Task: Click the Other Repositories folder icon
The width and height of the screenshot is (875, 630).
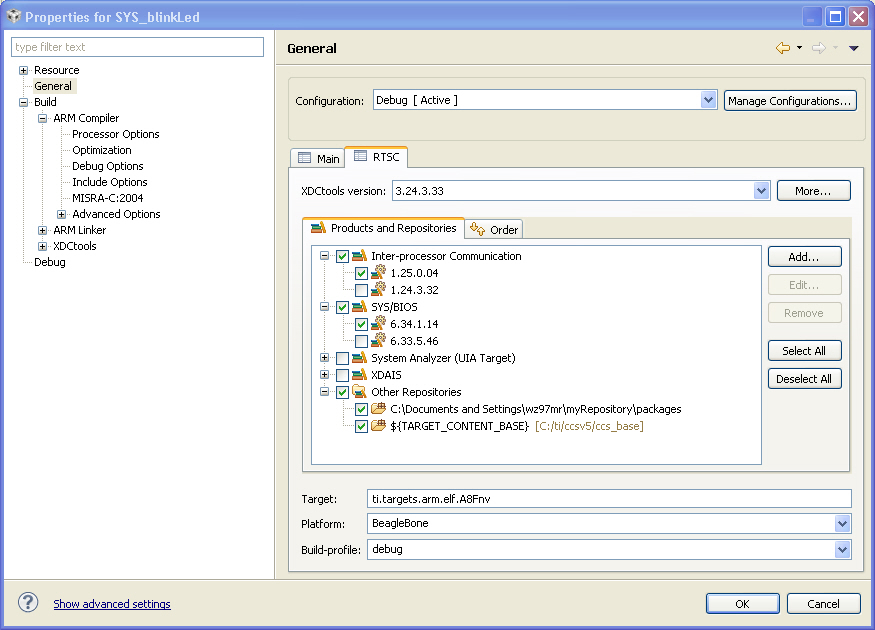Action: click(359, 392)
